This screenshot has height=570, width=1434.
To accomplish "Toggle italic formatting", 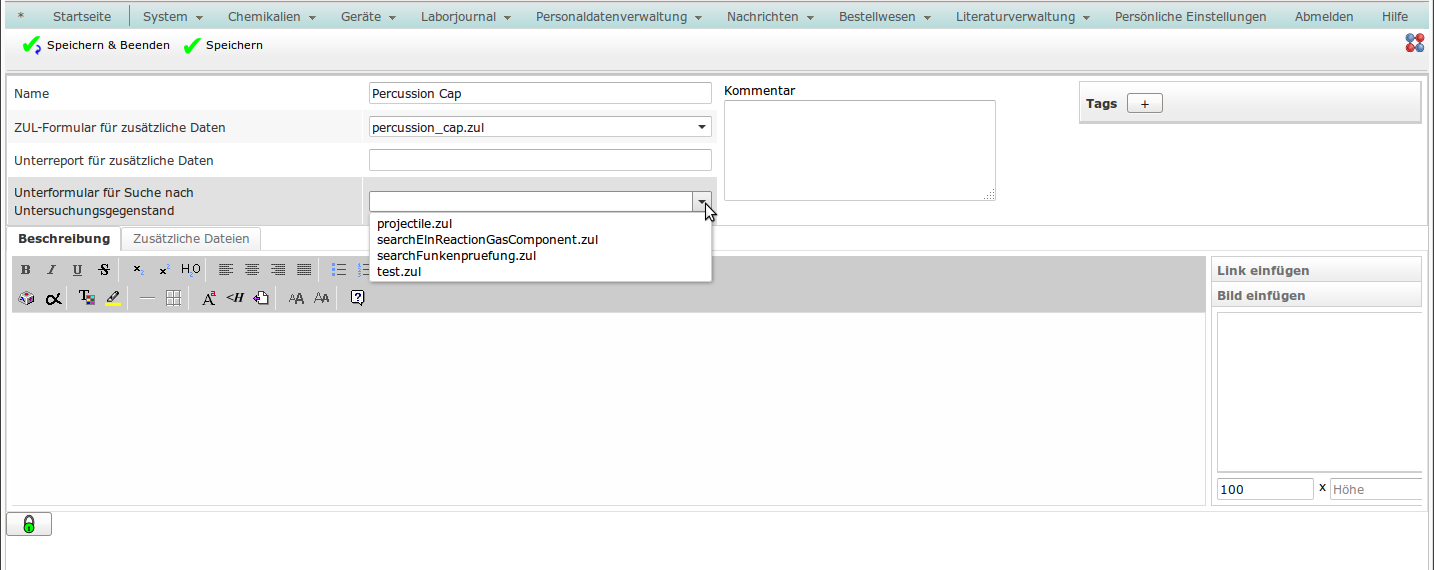I will (52, 270).
